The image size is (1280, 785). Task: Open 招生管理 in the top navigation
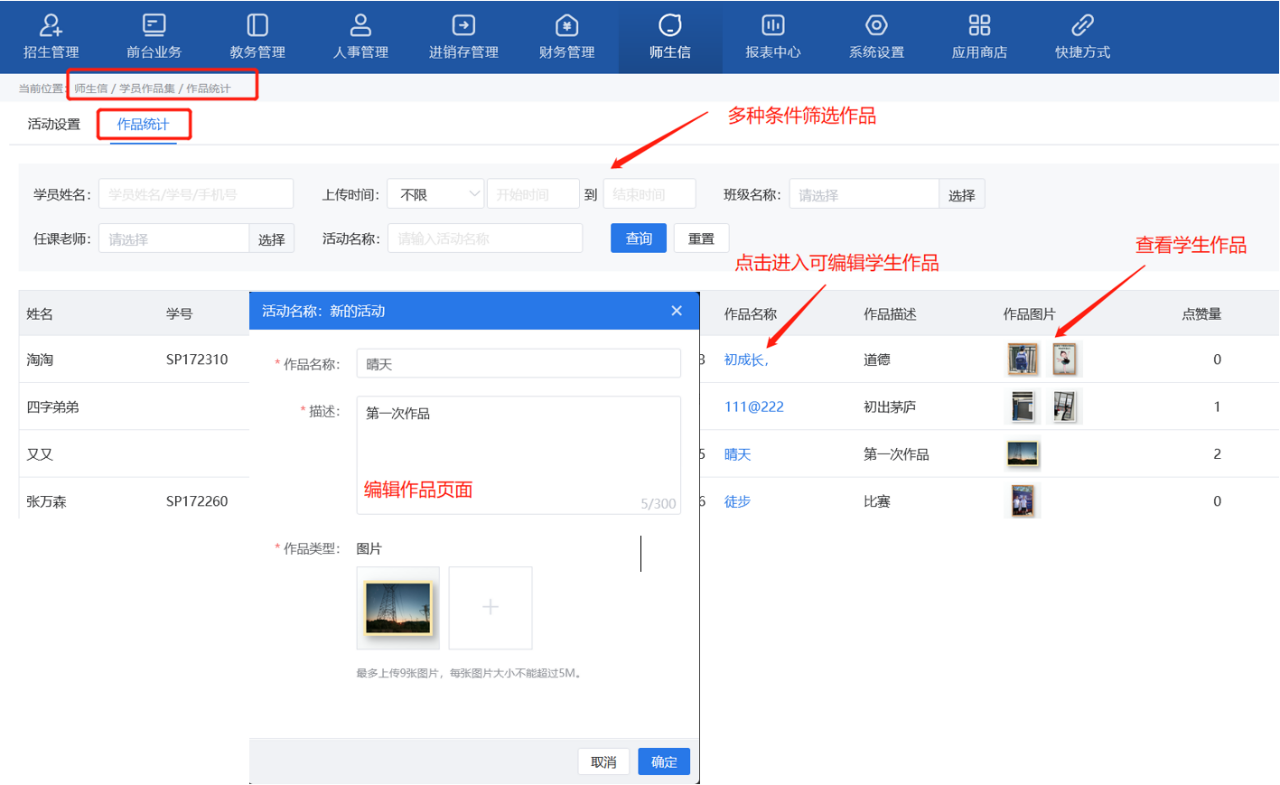pos(51,37)
